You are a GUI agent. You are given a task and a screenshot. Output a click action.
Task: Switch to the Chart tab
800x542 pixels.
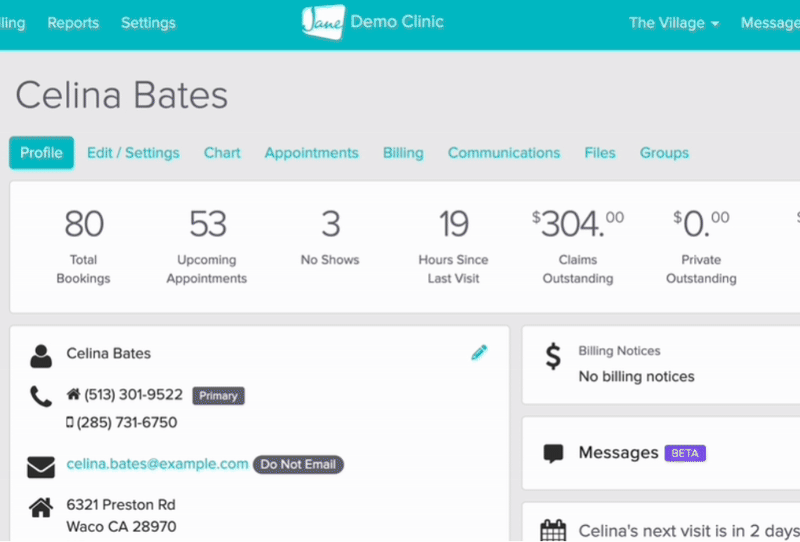222,153
